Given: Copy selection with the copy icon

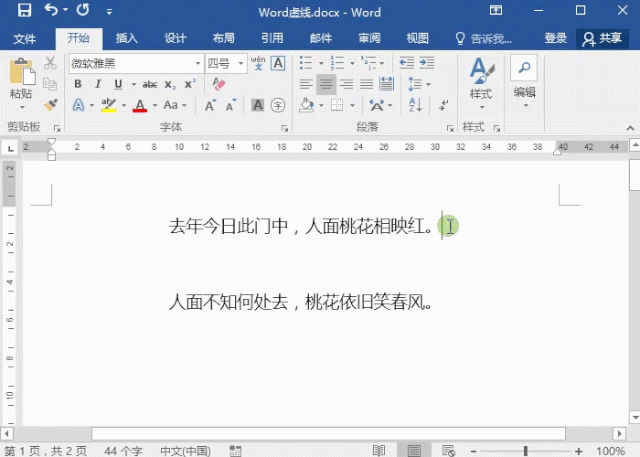Looking at the screenshot, I should [50, 84].
